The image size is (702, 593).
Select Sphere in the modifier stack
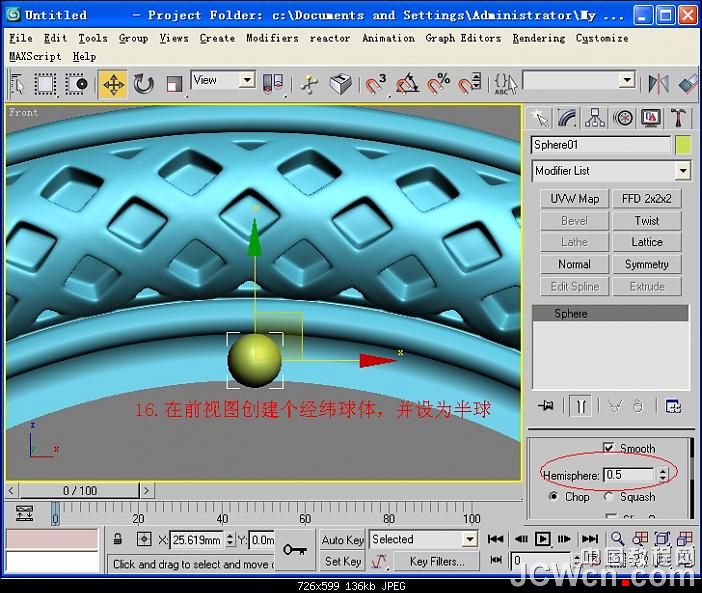pyautogui.click(x=610, y=313)
